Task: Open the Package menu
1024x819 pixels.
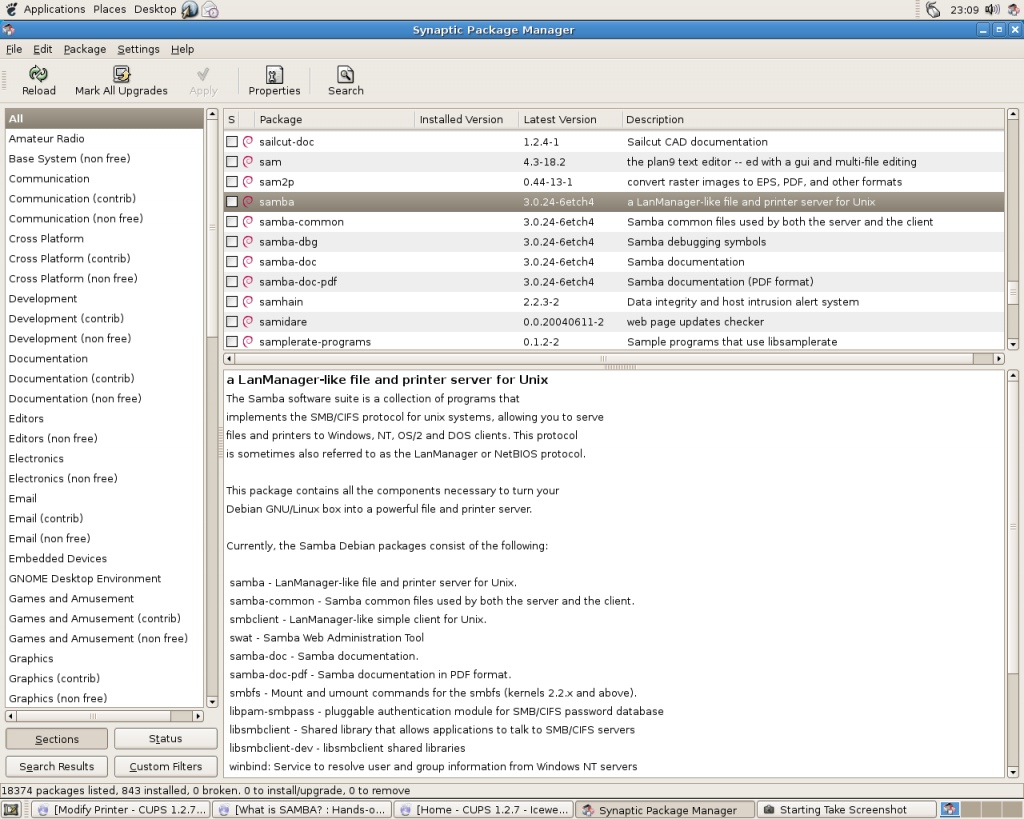Action: click(84, 49)
